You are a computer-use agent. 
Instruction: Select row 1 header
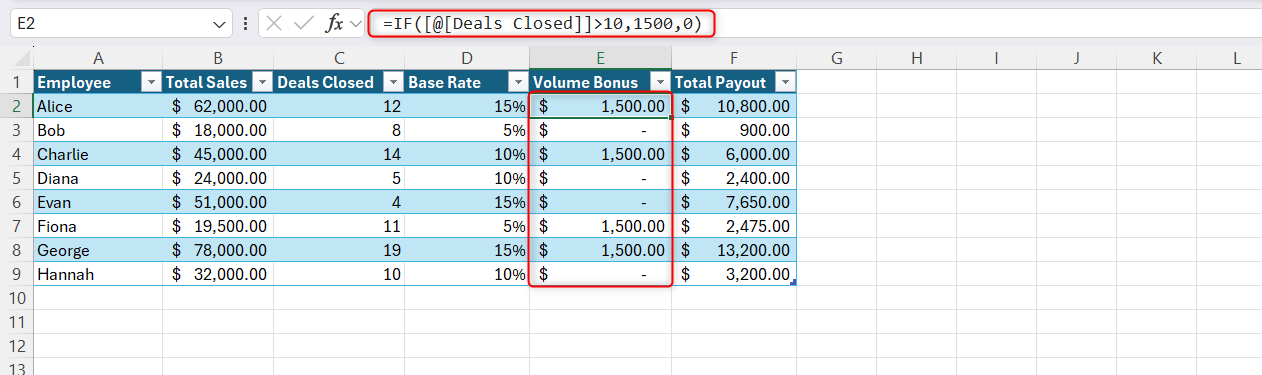pyautogui.click(x=16, y=82)
